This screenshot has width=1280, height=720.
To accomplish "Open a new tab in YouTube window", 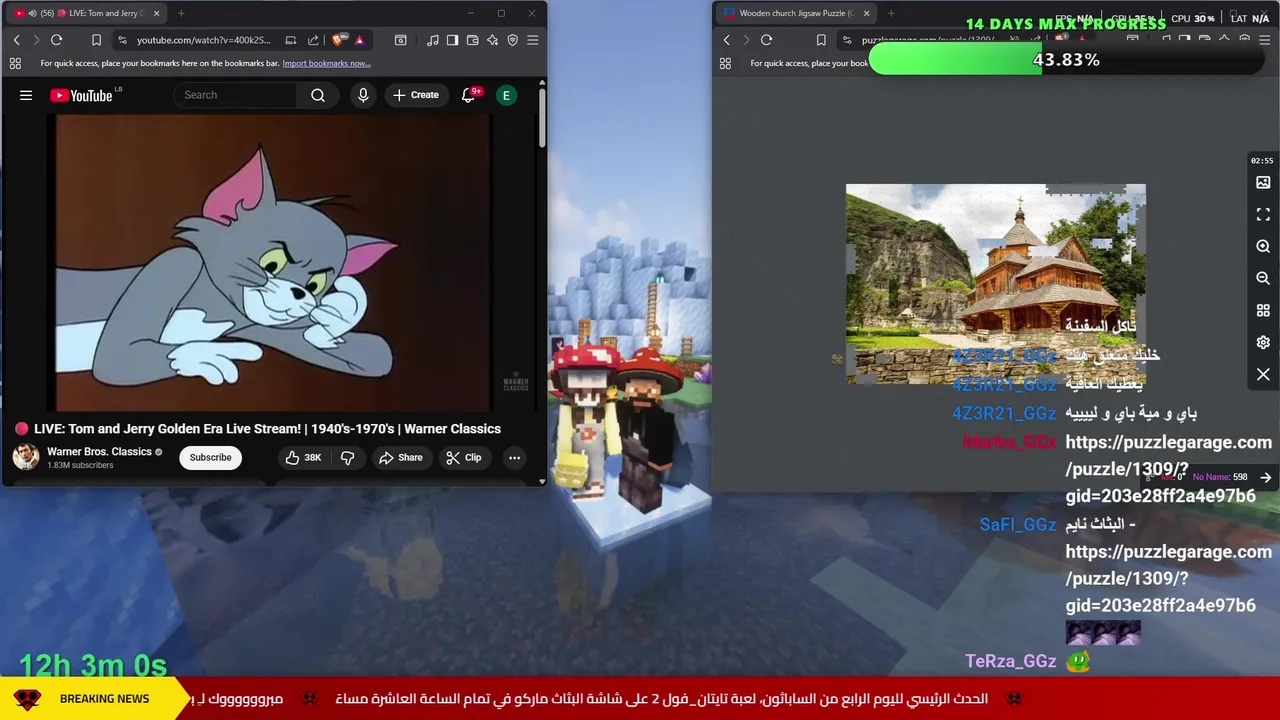I will point(181,13).
